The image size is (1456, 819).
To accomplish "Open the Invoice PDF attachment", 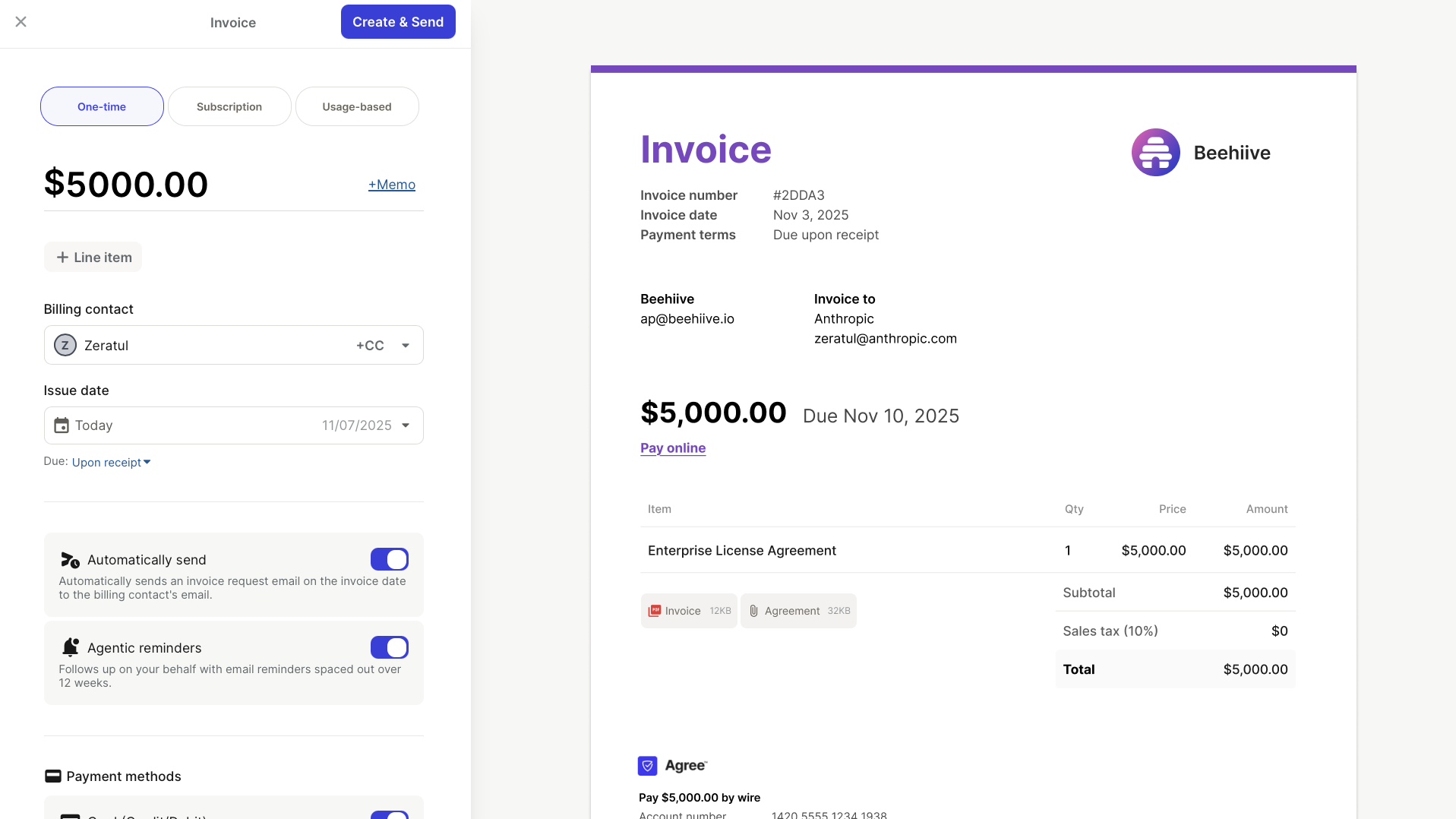I will [x=689, y=611].
